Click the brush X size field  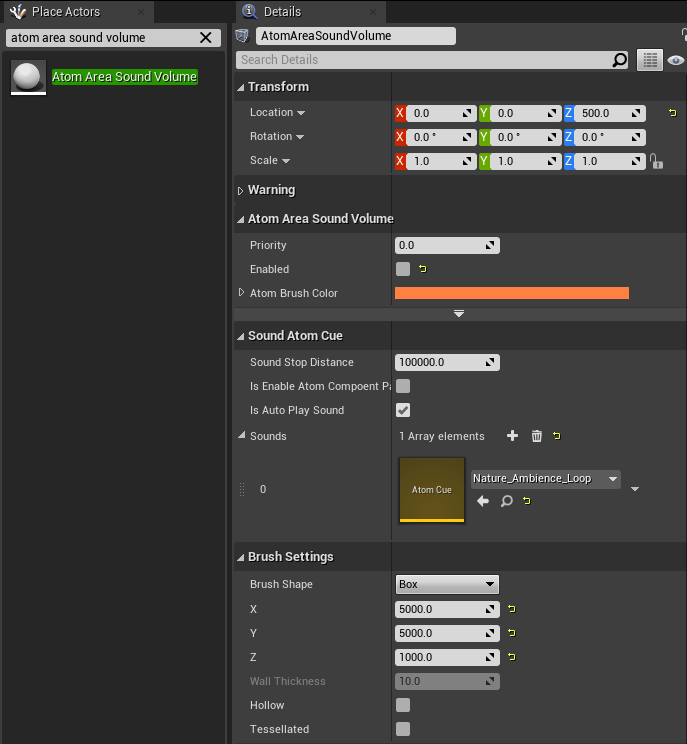447,609
